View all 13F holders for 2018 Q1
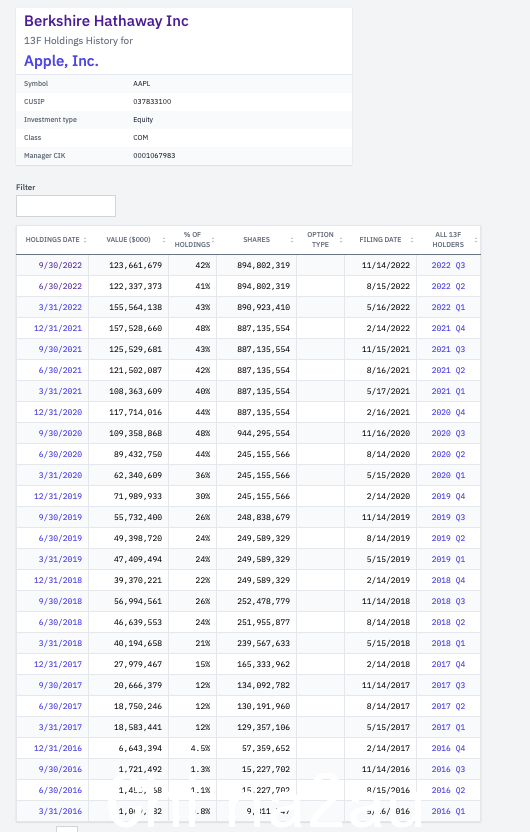530x832 pixels. [448, 643]
